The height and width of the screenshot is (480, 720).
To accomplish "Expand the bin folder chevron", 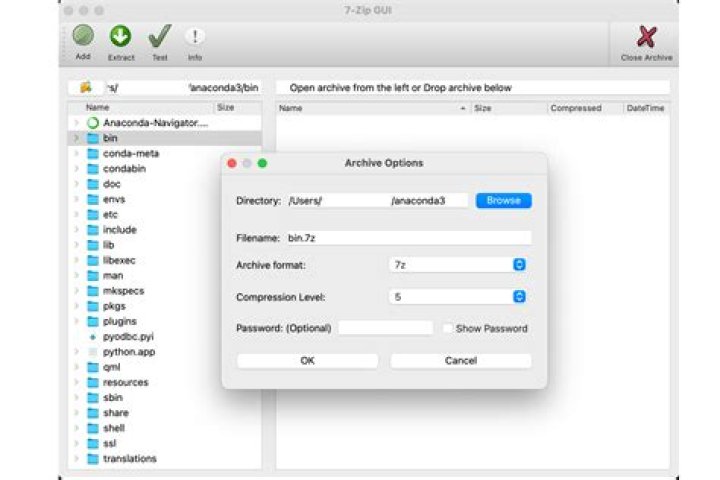I will click(x=76, y=138).
